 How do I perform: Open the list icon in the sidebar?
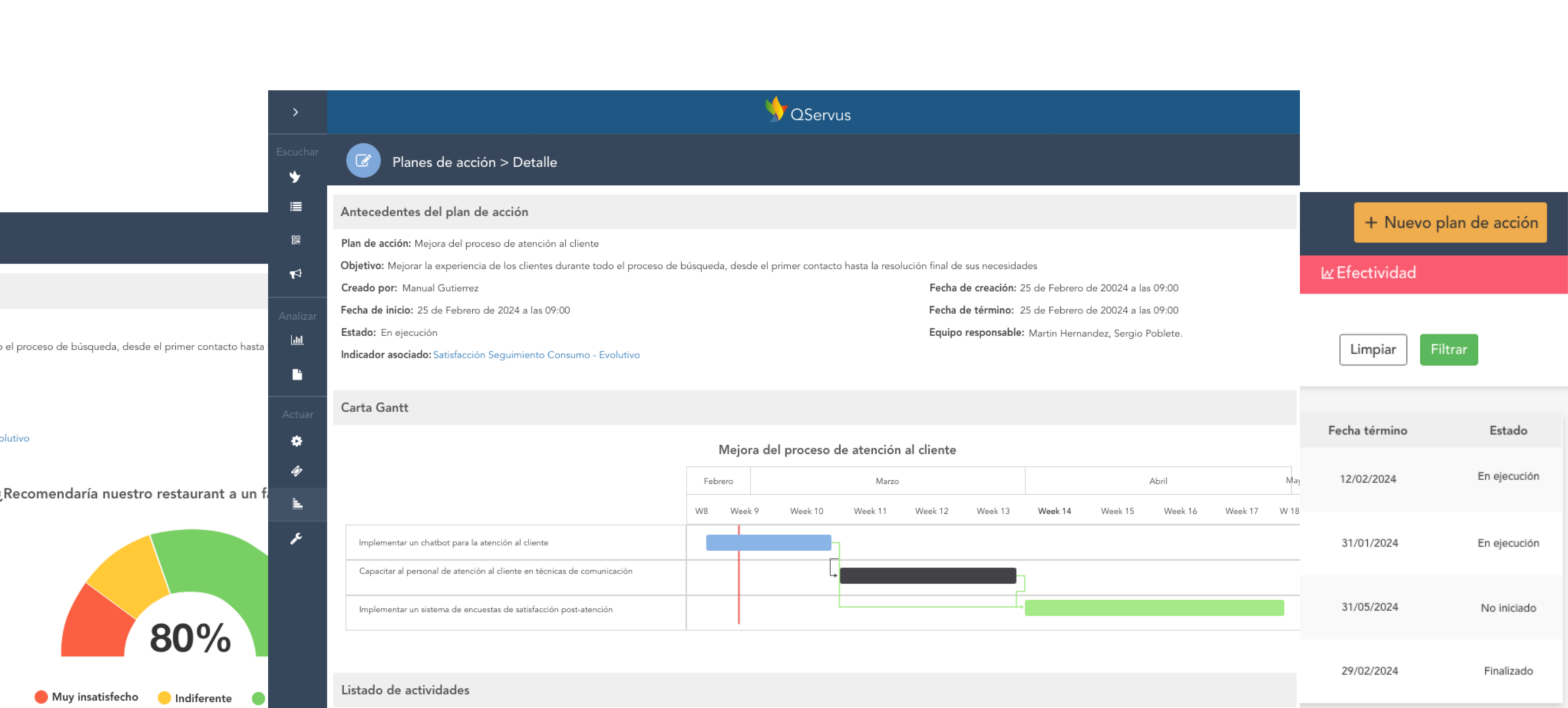pyautogui.click(x=296, y=207)
